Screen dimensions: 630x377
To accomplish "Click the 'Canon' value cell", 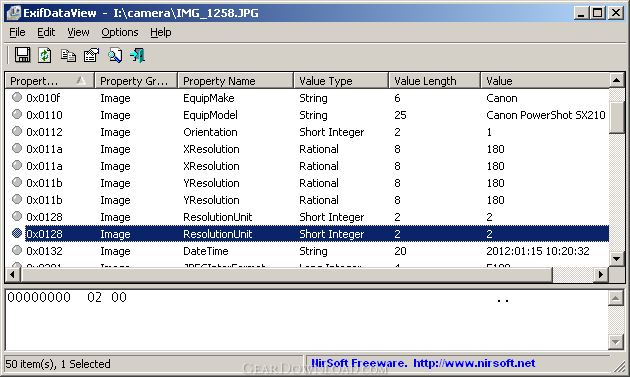I will [502, 98].
